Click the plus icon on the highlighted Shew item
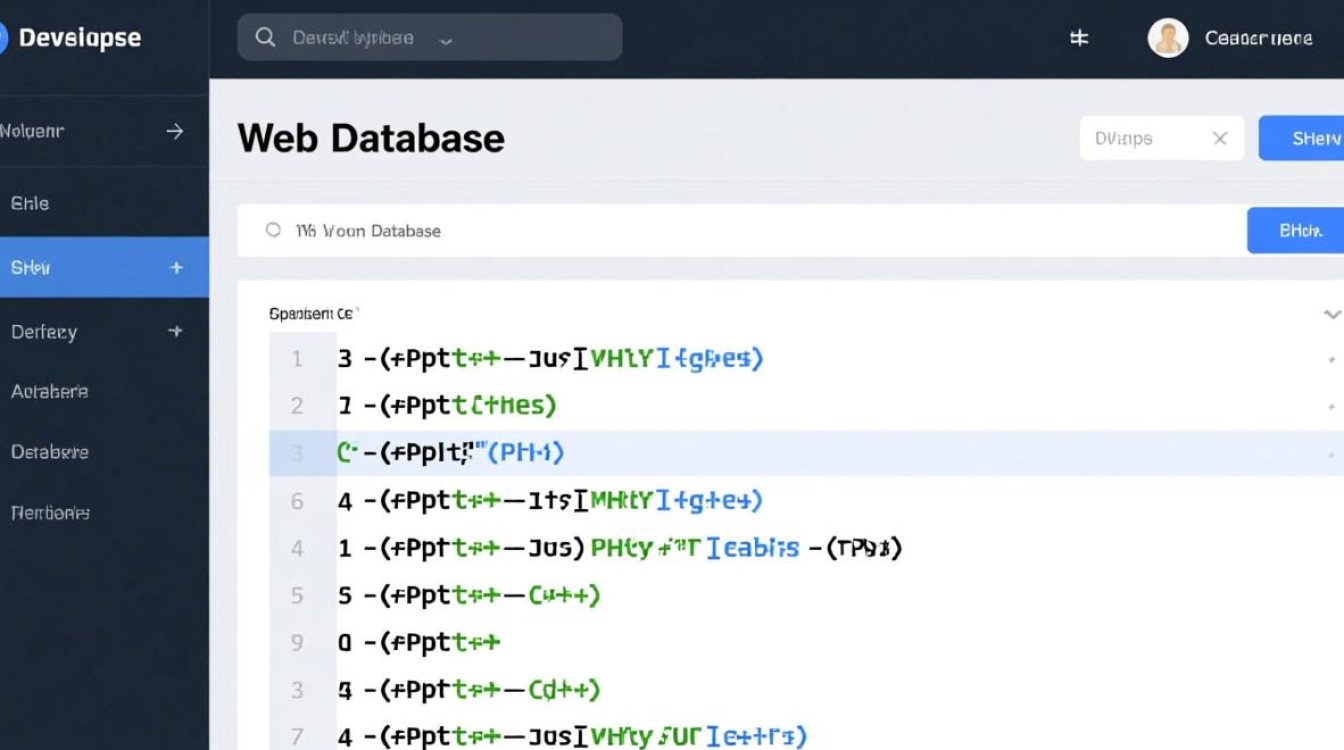1344x750 pixels. (x=177, y=267)
